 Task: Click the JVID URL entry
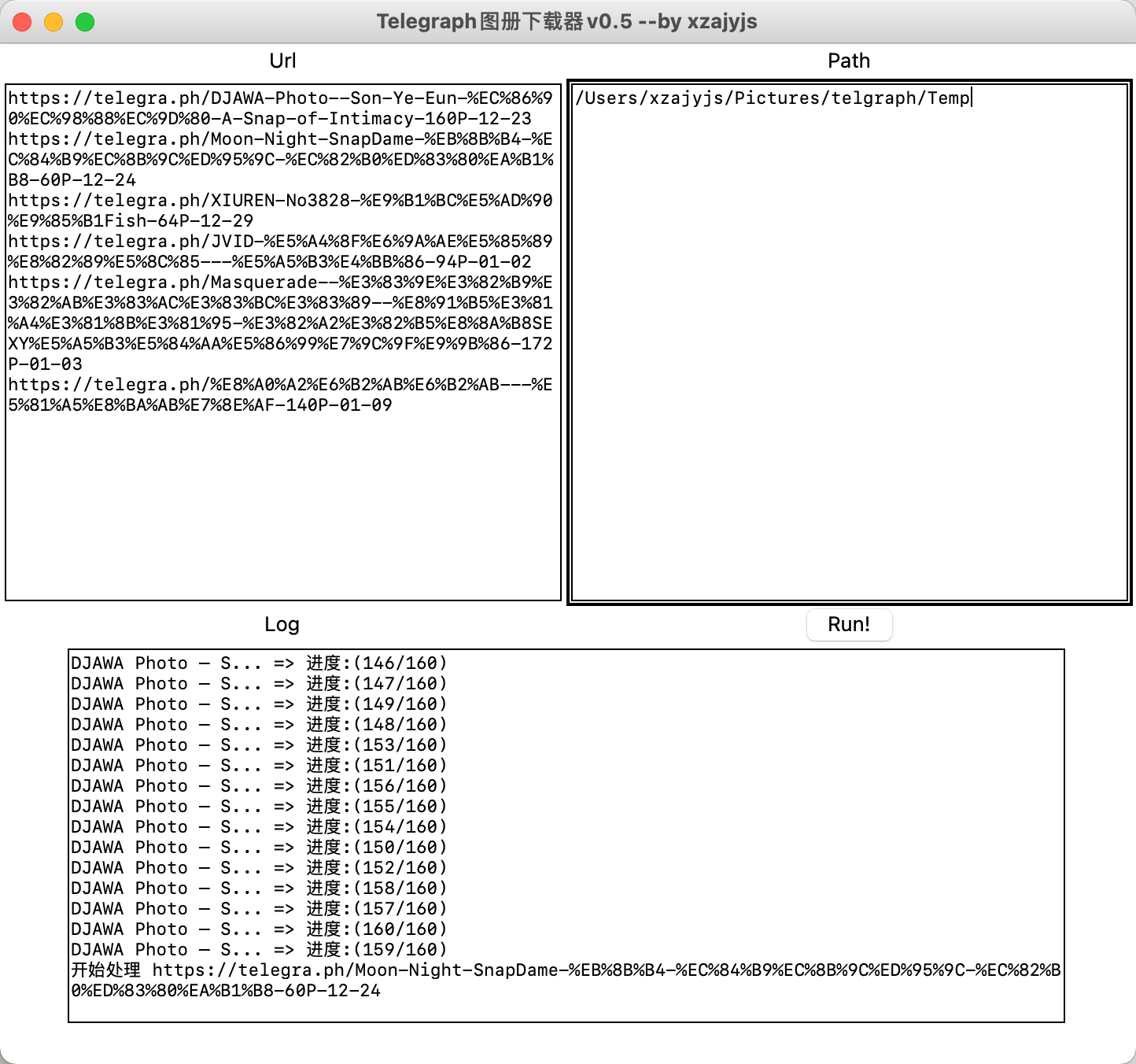point(281,252)
